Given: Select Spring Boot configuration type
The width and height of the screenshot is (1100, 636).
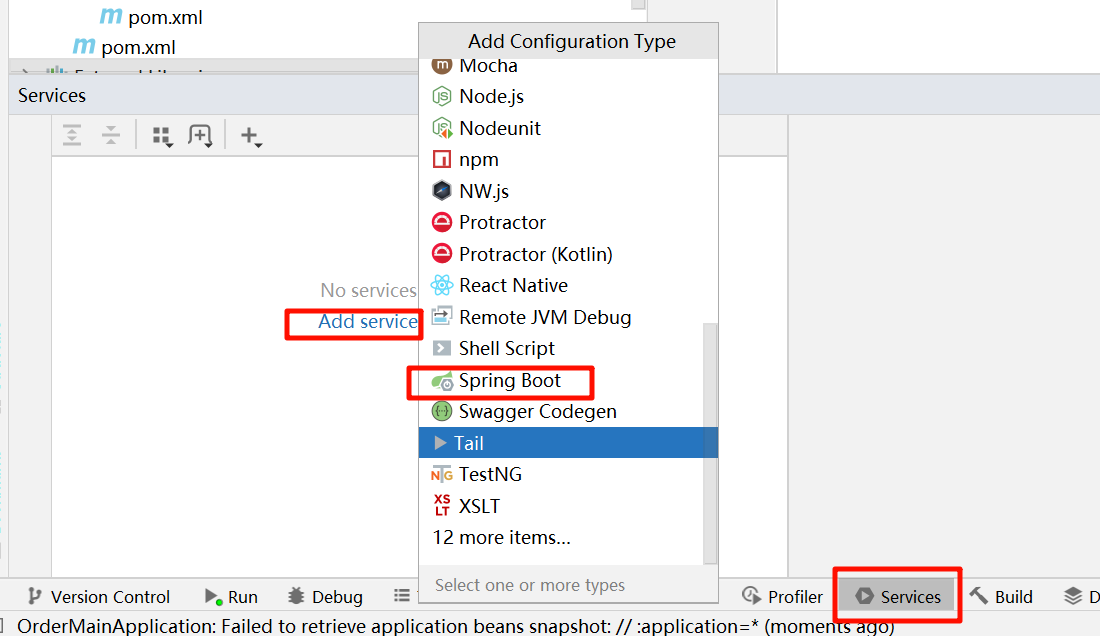Looking at the screenshot, I should [561, 380].
